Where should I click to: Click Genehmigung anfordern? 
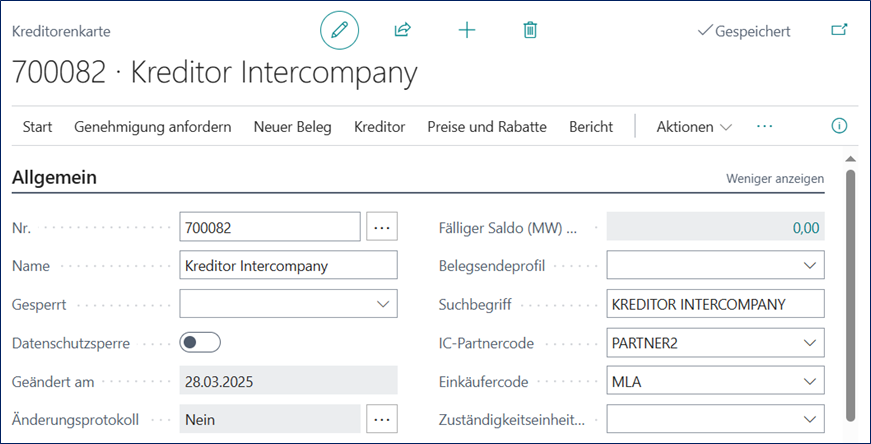[153, 127]
